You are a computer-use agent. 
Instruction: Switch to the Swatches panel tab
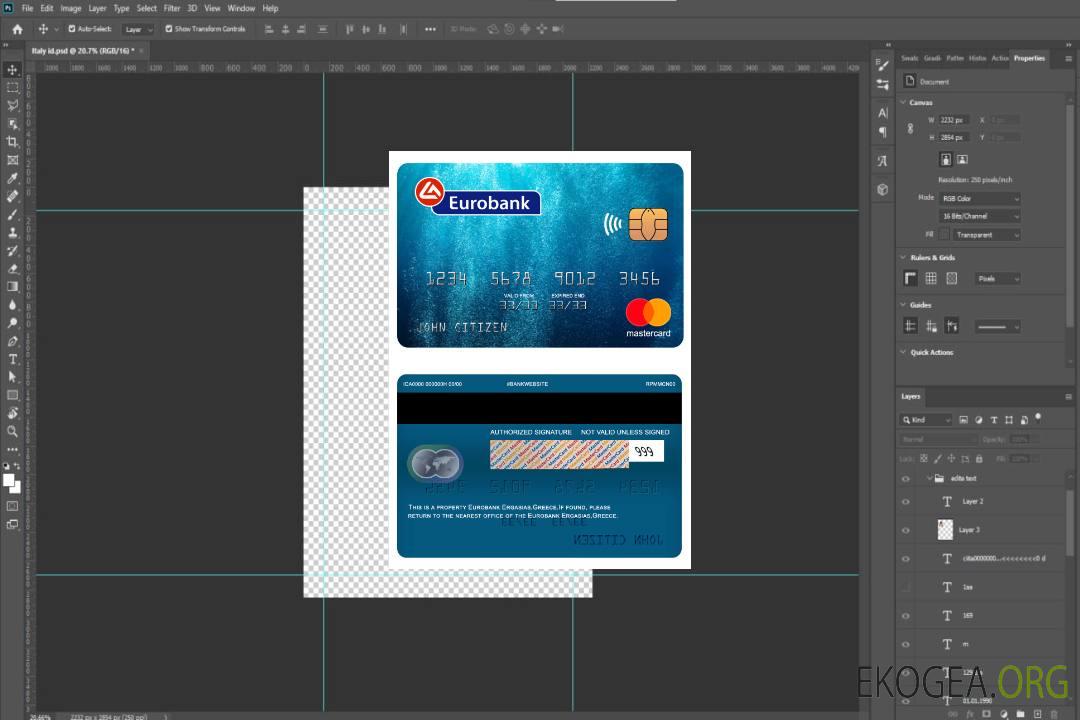click(910, 59)
